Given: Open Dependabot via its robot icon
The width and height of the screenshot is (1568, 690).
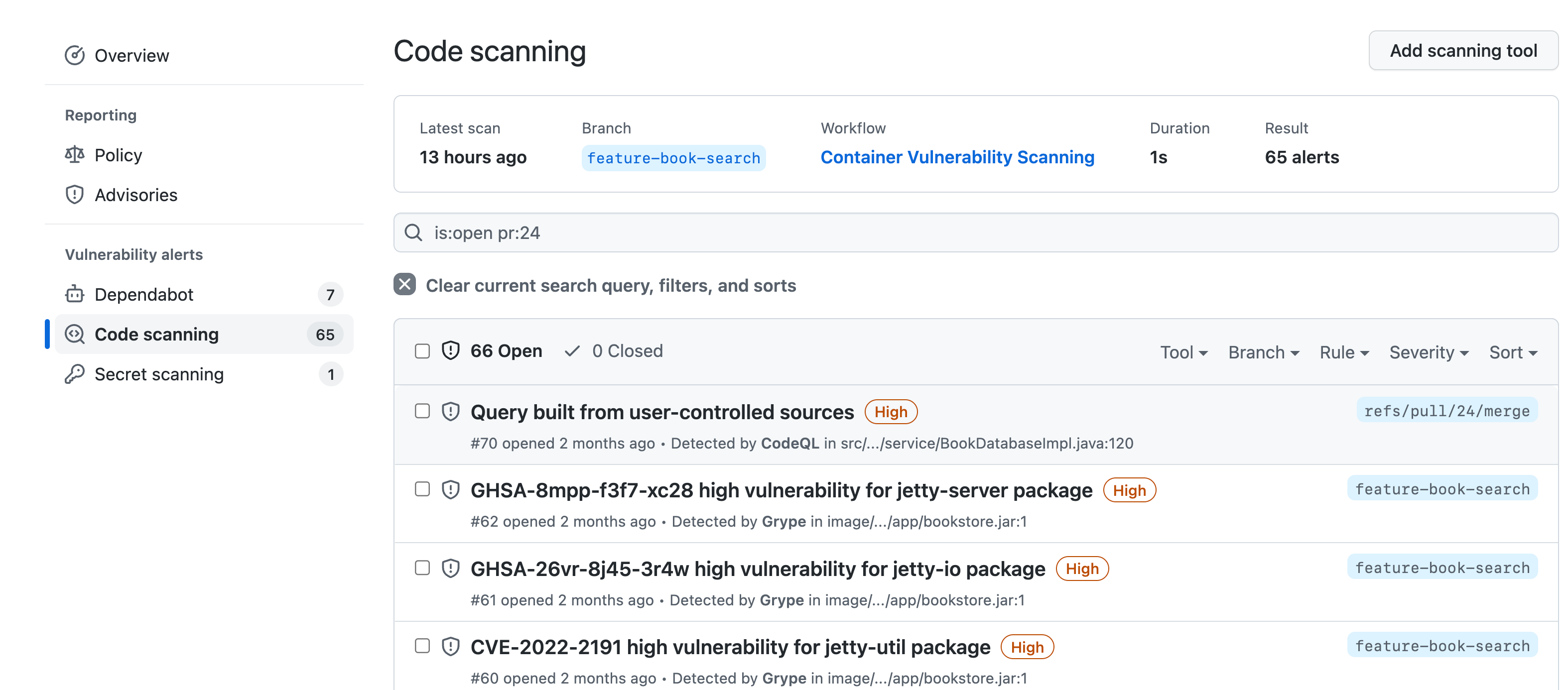Looking at the screenshot, I should click(x=74, y=294).
